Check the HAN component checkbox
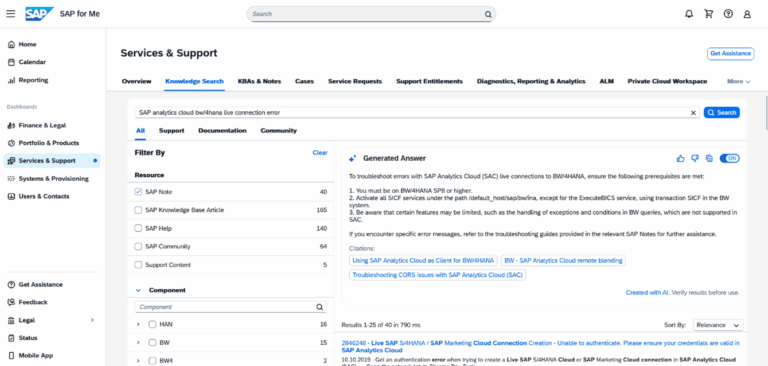This screenshot has width=768, height=366. pyautogui.click(x=152, y=324)
